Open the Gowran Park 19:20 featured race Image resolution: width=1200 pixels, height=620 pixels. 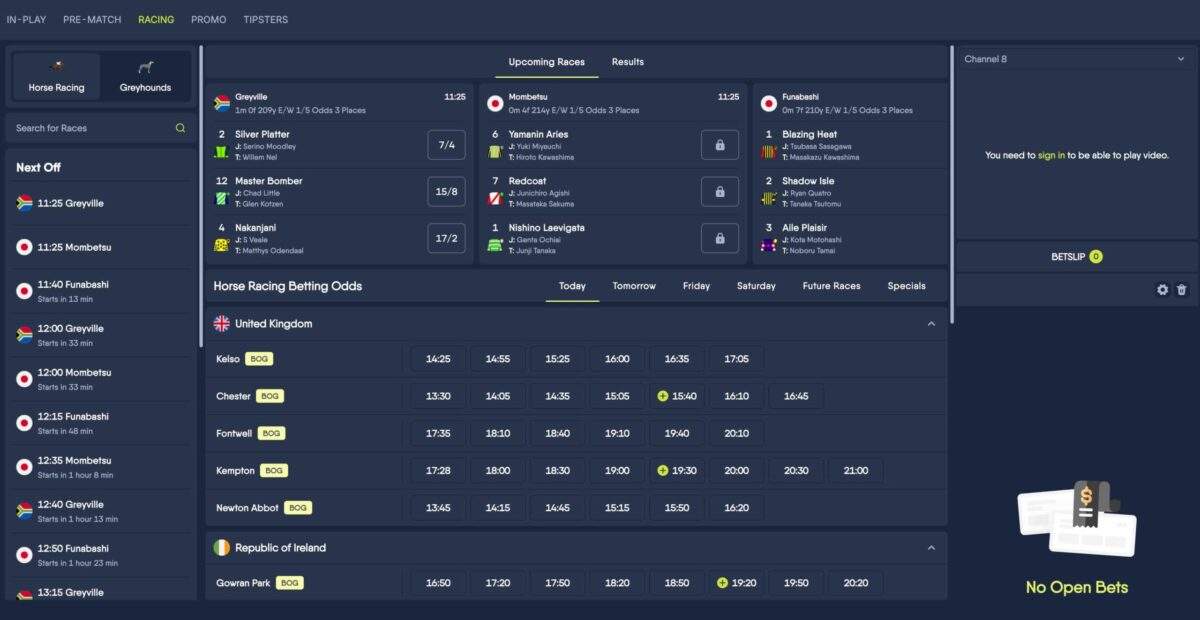coord(737,583)
